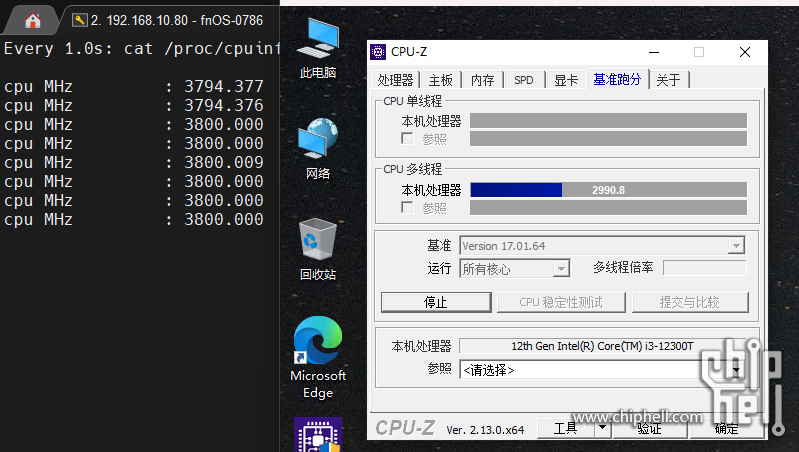Click the CPU 稳定性测试 button
The image size is (799, 452).
tap(561, 302)
